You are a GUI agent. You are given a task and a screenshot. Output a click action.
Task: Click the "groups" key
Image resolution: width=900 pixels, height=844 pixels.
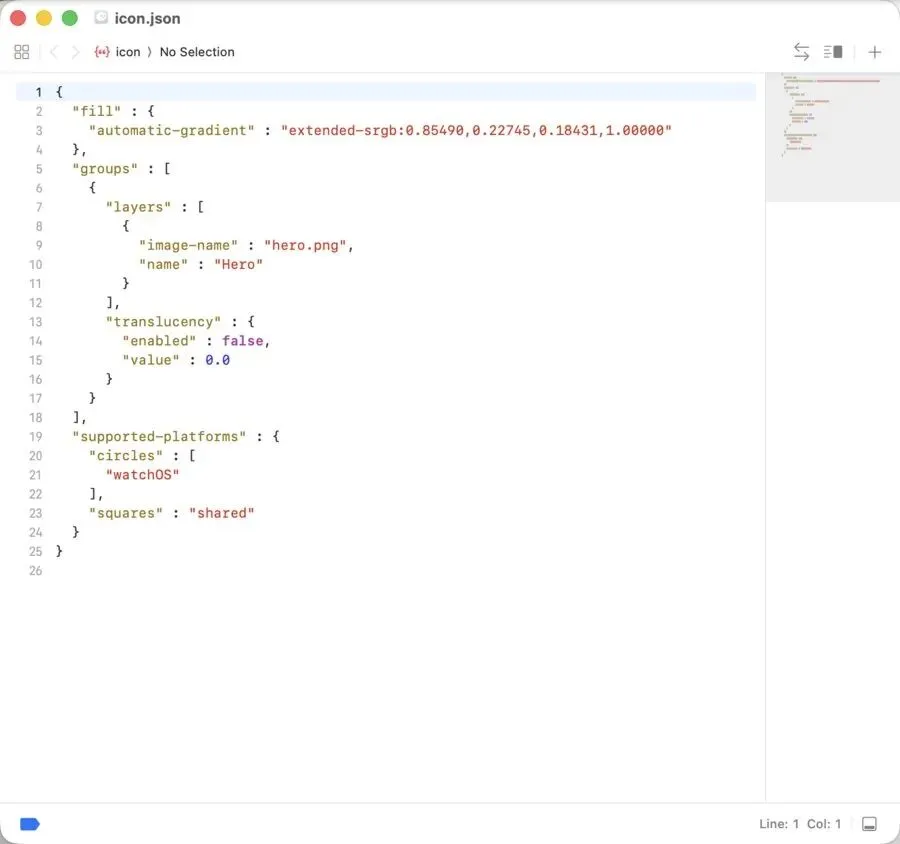pyautogui.click(x=104, y=169)
